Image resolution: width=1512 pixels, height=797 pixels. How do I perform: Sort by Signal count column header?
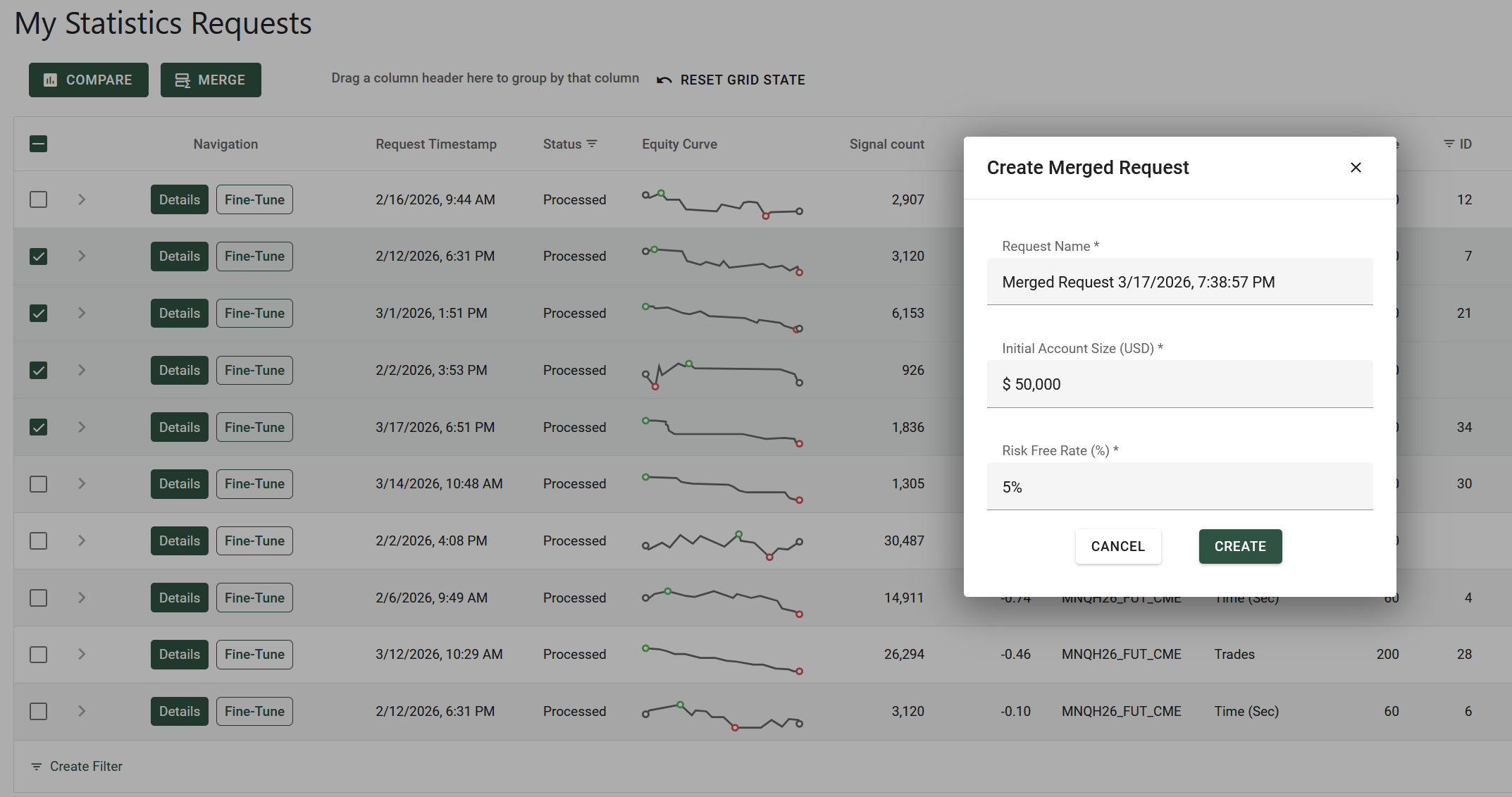pyautogui.click(x=886, y=144)
